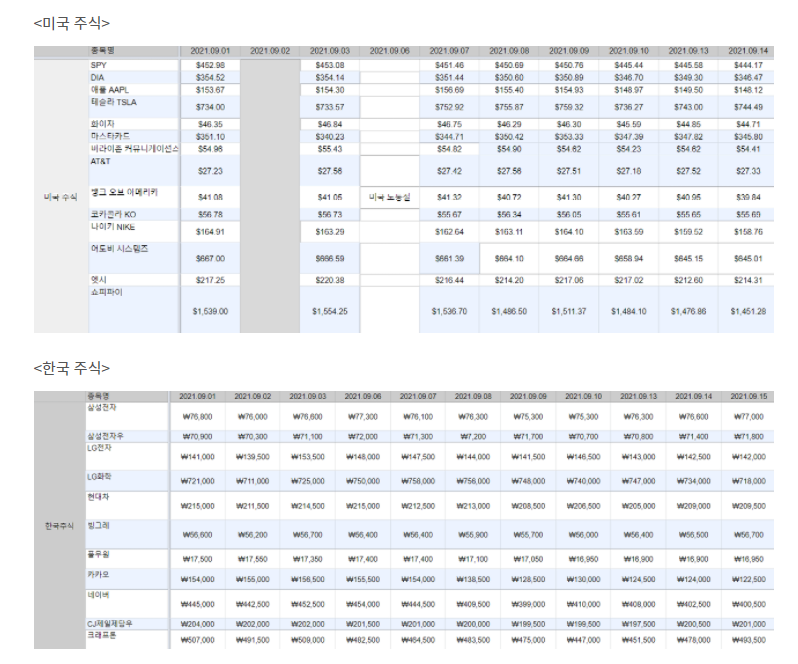Select the 삼성전자 row label
Screen dimensions: 798x664
pos(101,408)
